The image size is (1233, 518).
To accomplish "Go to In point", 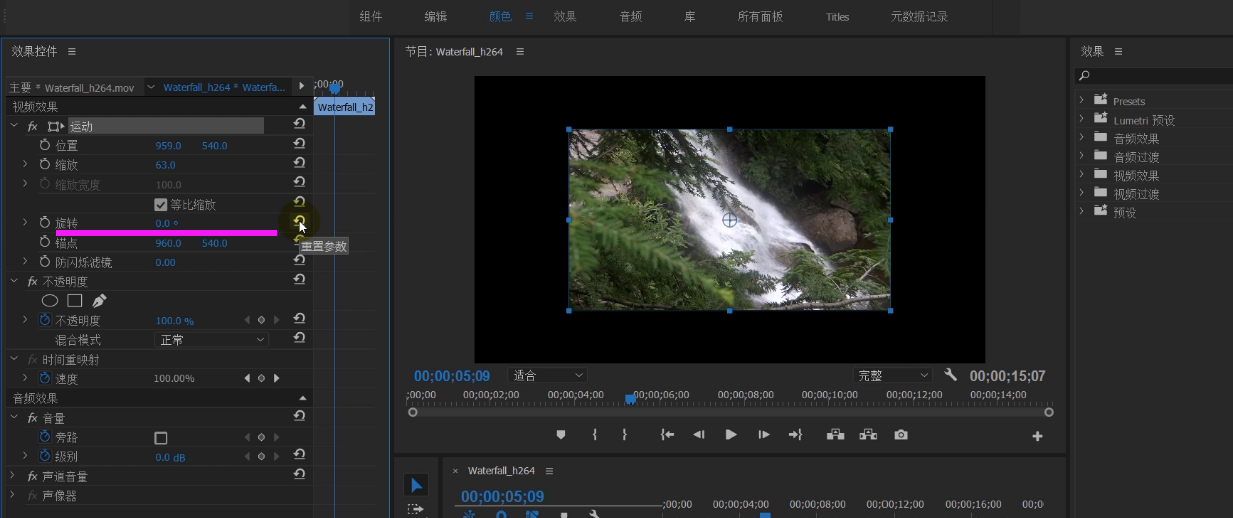I will point(667,435).
